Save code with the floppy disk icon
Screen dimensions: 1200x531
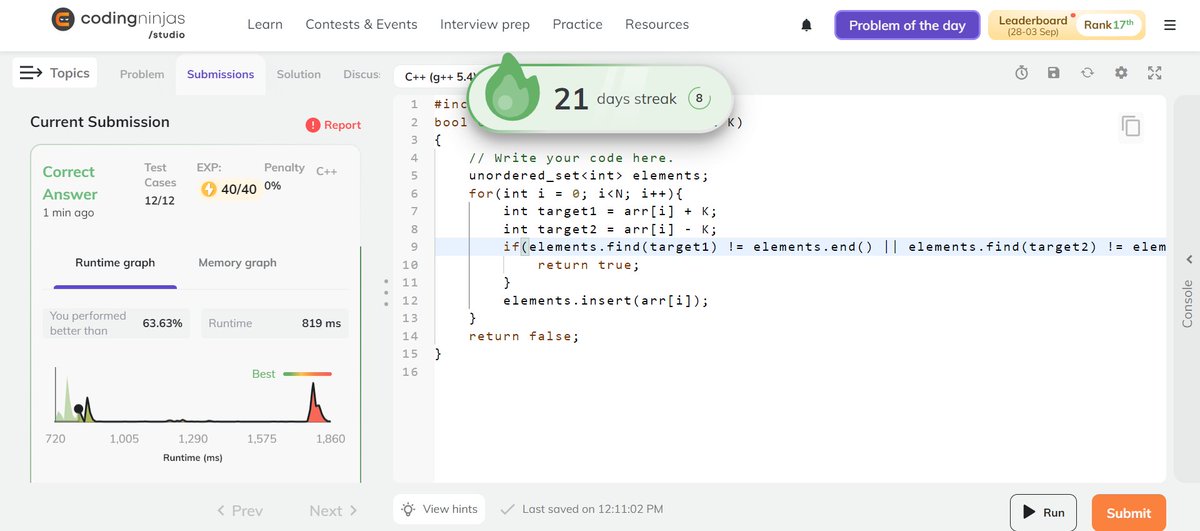(x=1054, y=73)
